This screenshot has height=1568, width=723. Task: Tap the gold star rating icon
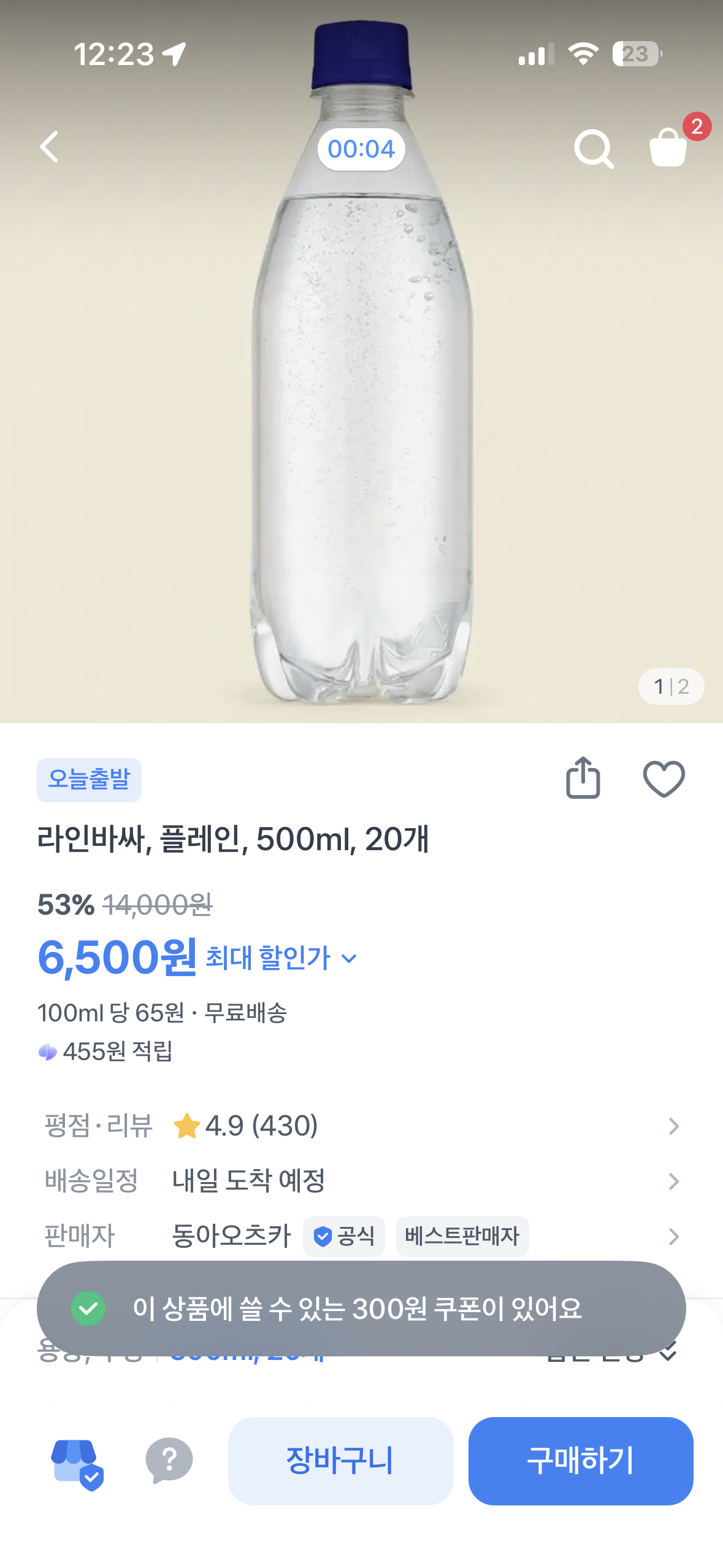point(186,1126)
